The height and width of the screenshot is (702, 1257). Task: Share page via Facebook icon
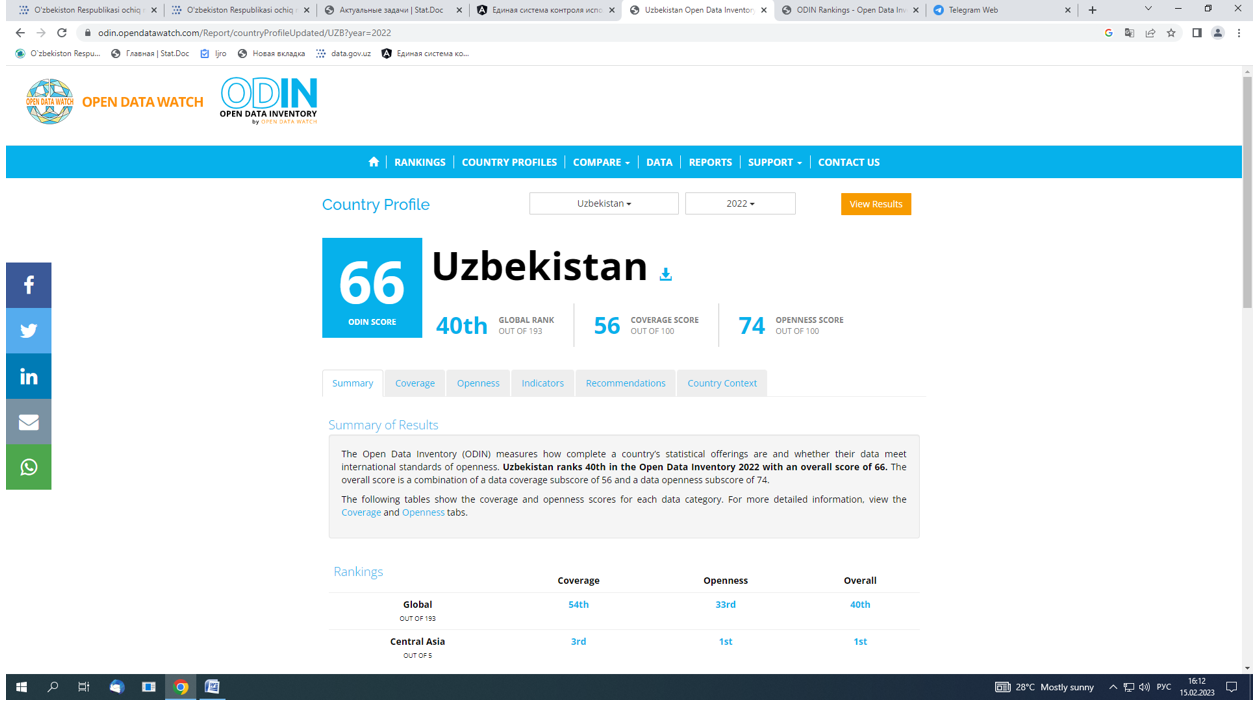click(x=29, y=285)
